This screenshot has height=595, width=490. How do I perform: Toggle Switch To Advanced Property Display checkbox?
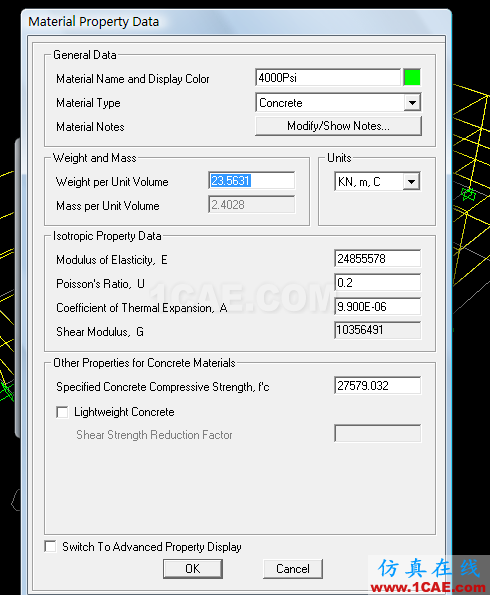click(50, 546)
